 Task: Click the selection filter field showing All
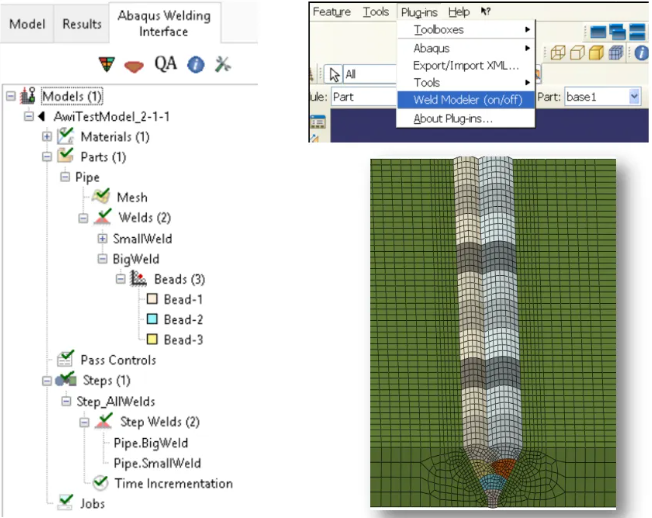coord(370,74)
